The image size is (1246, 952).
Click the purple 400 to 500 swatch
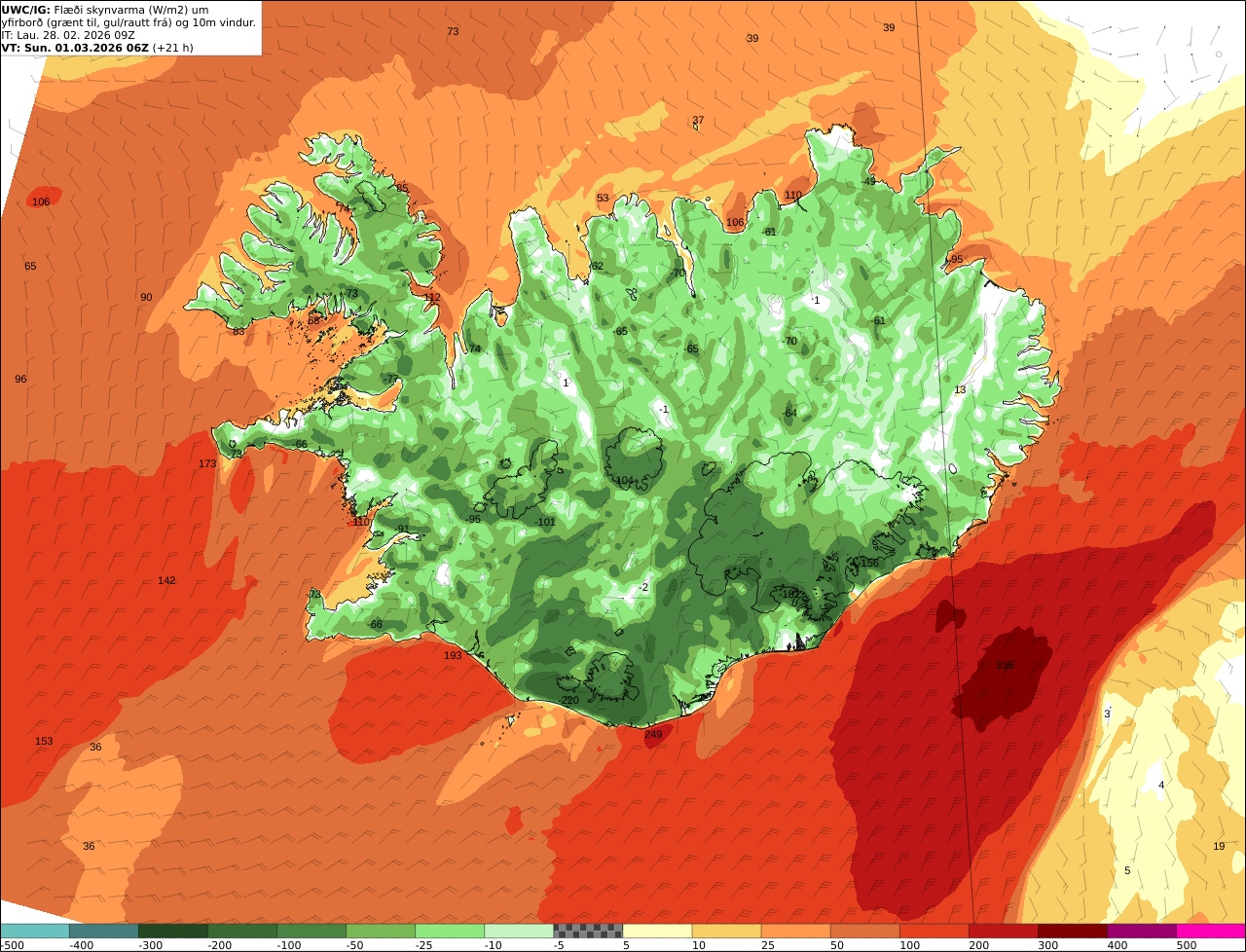[1142, 931]
